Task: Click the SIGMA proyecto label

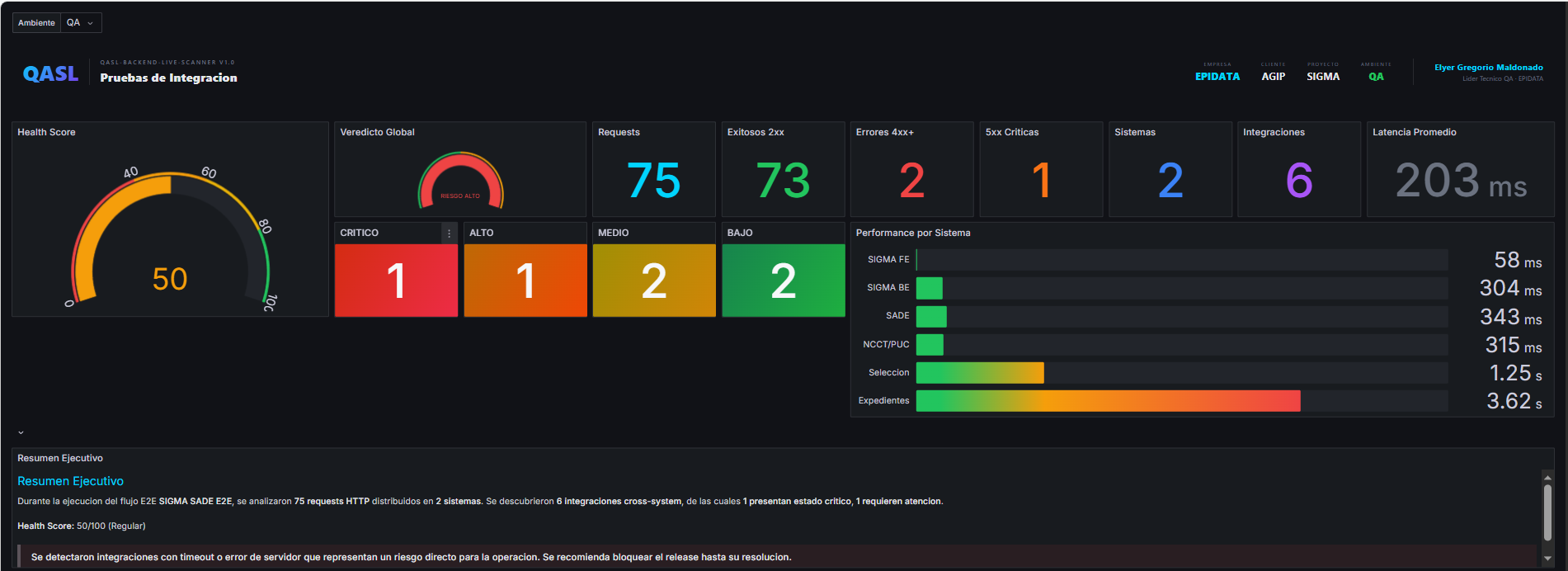Action: pos(1323,77)
